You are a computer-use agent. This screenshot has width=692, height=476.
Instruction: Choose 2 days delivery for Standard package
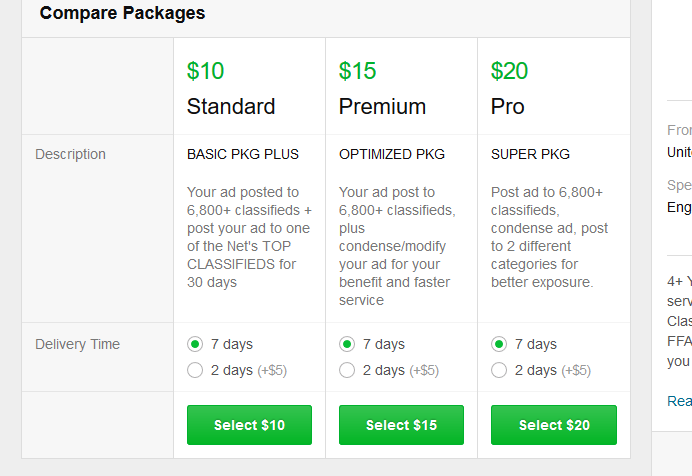tap(195, 370)
